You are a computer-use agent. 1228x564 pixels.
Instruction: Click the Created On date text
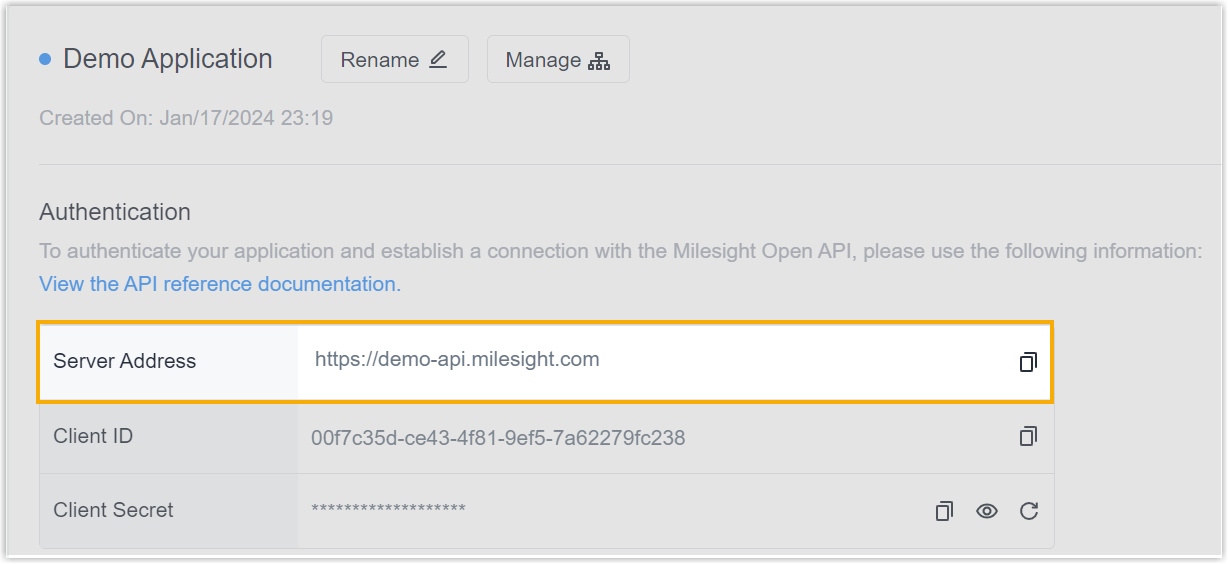click(186, 118)
